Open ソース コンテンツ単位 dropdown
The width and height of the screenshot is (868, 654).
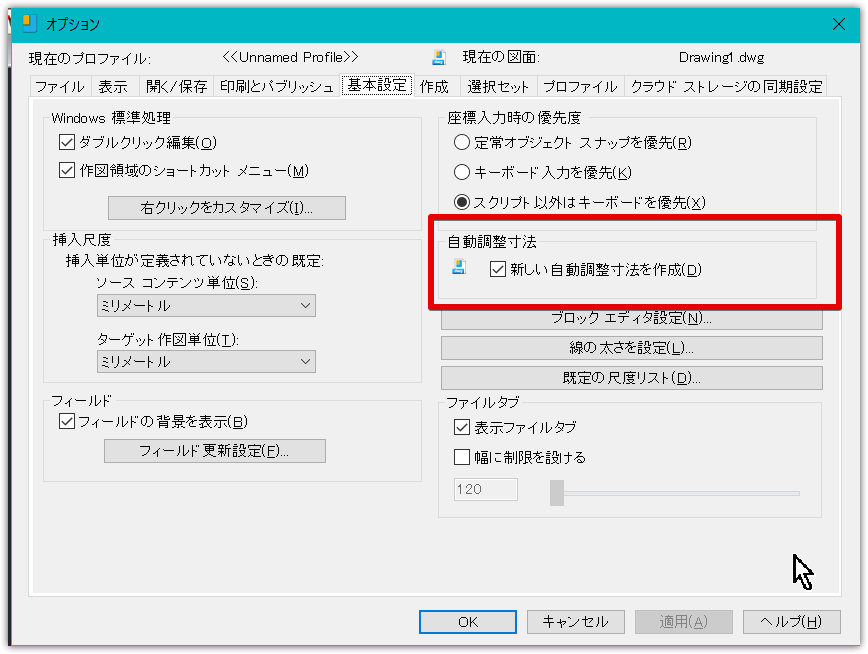[206, 306]
